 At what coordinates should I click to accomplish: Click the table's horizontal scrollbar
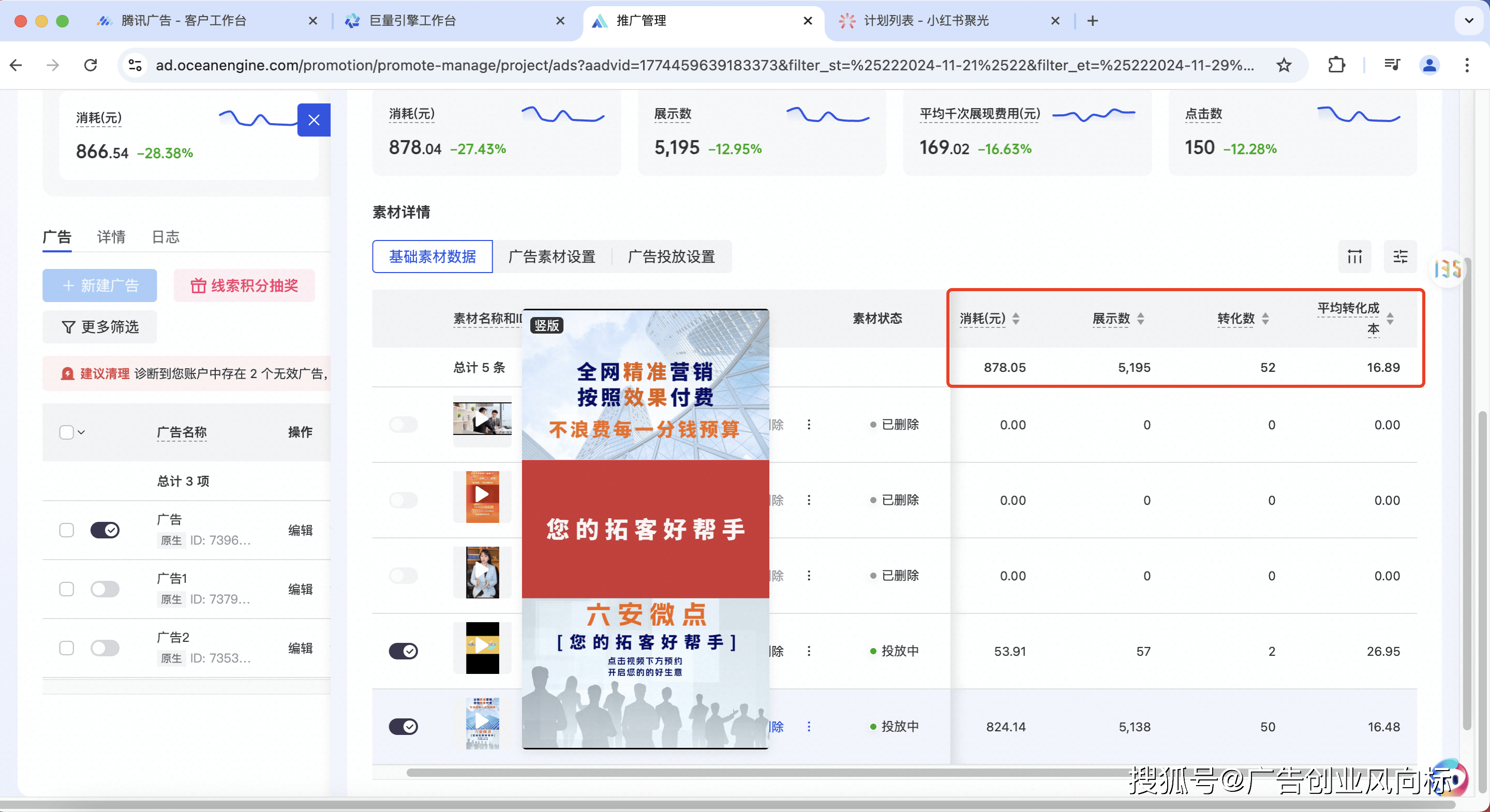(x=752, y=772)
